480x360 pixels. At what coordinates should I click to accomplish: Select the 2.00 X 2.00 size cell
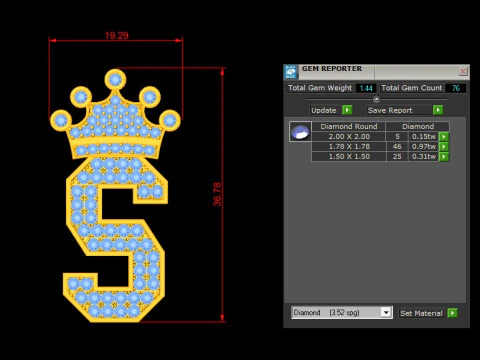[x=349, y=137]
